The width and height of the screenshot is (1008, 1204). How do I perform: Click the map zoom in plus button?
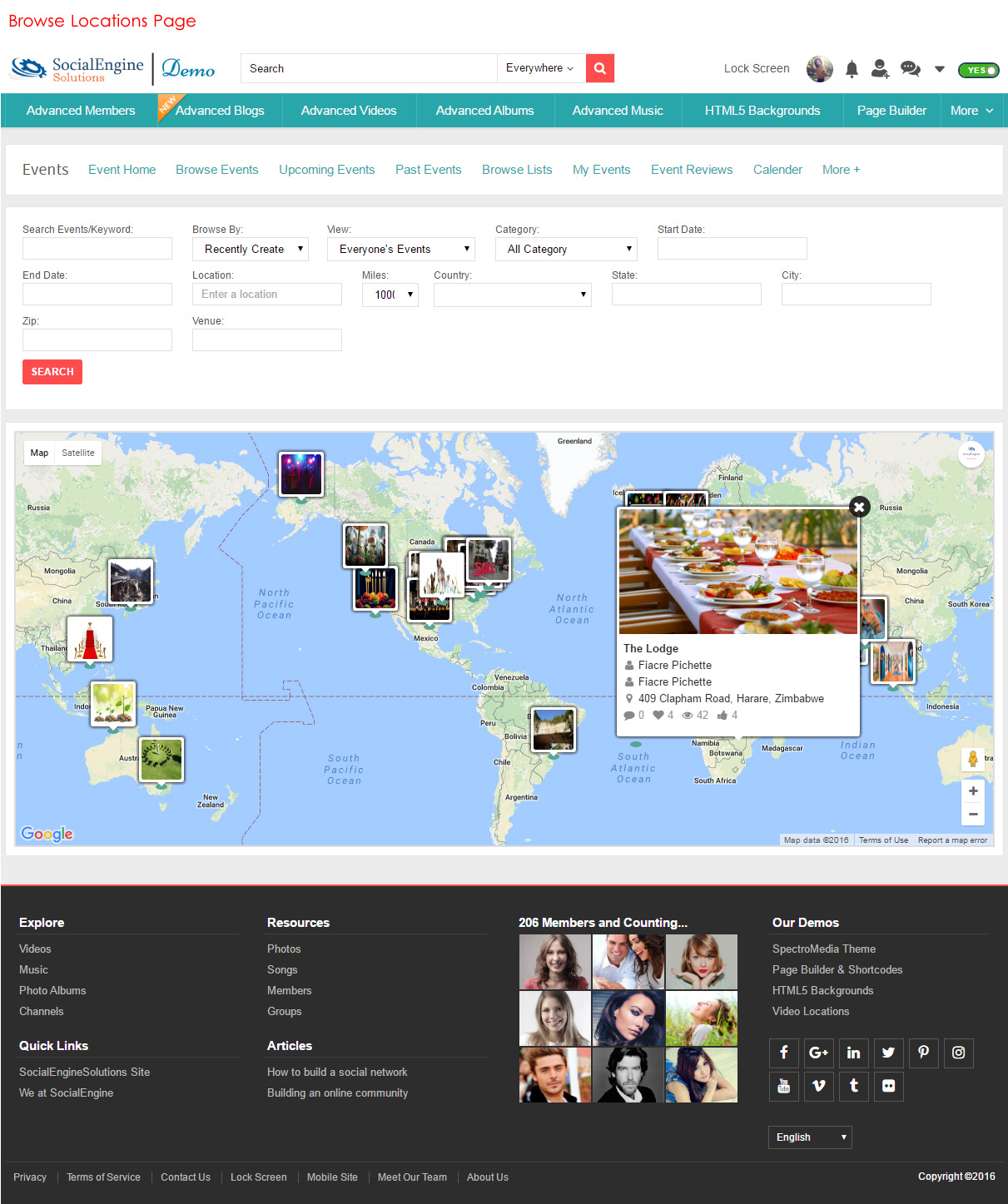(x=973, y=791)
